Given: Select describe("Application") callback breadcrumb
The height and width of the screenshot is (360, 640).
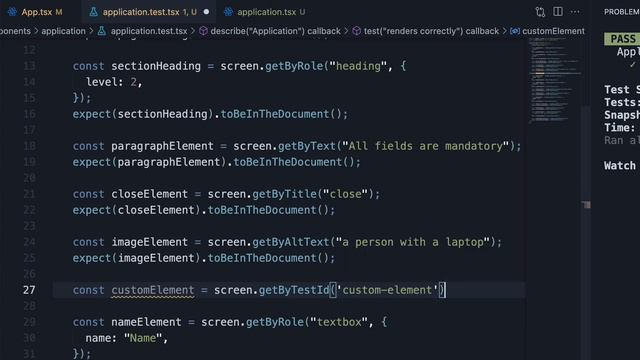Looking at the screenshot, I should [x=275, y=31].
